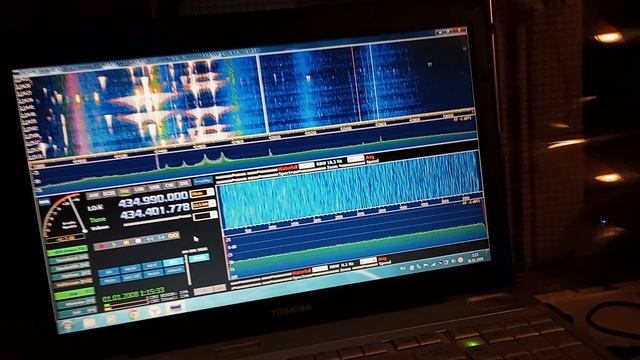Toggle the loop playback icon
640x360 pixels.
pyautogui.click(x=174, y=236)
